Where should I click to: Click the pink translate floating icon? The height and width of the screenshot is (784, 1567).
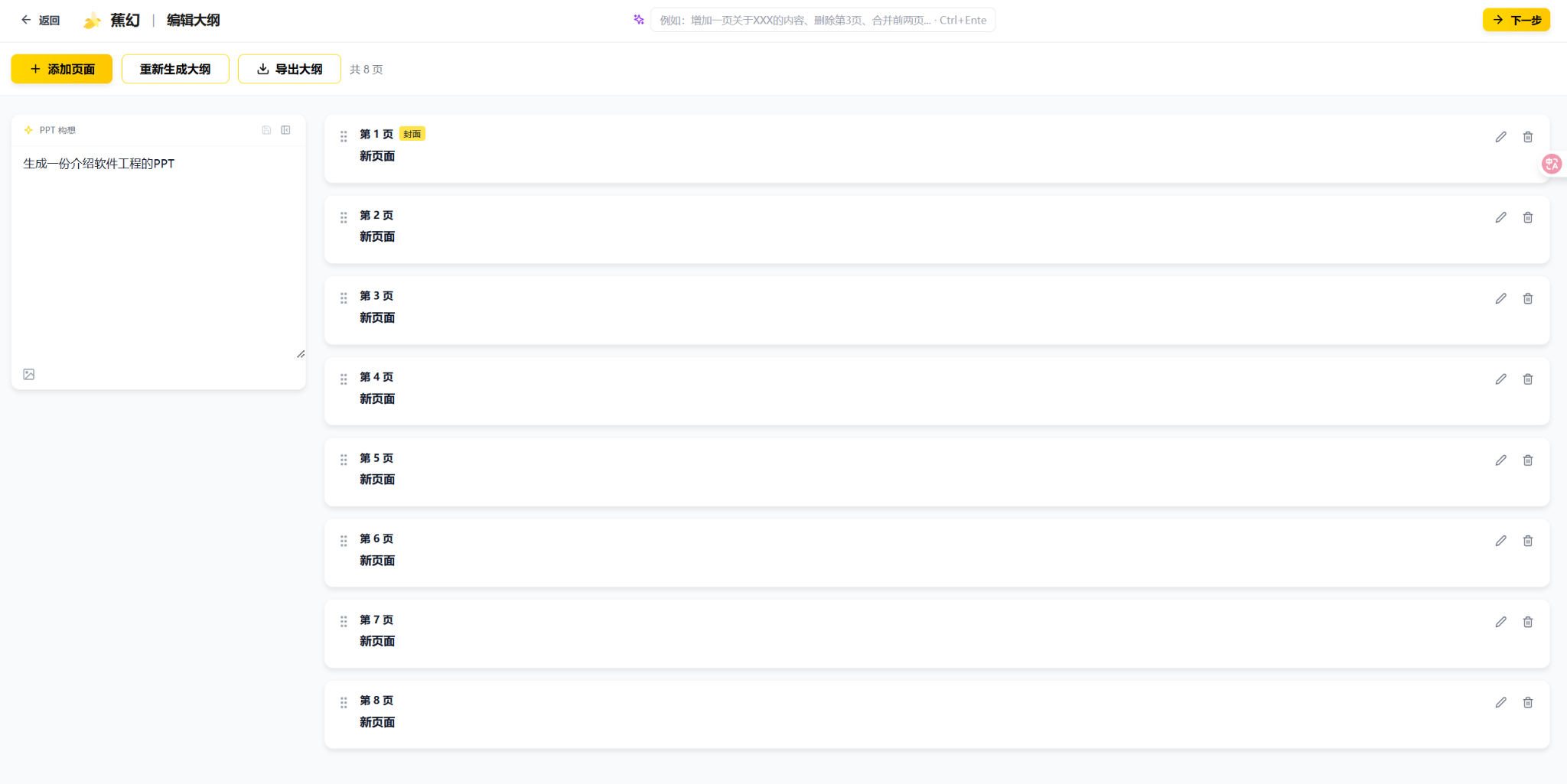tap(1551, 164)
